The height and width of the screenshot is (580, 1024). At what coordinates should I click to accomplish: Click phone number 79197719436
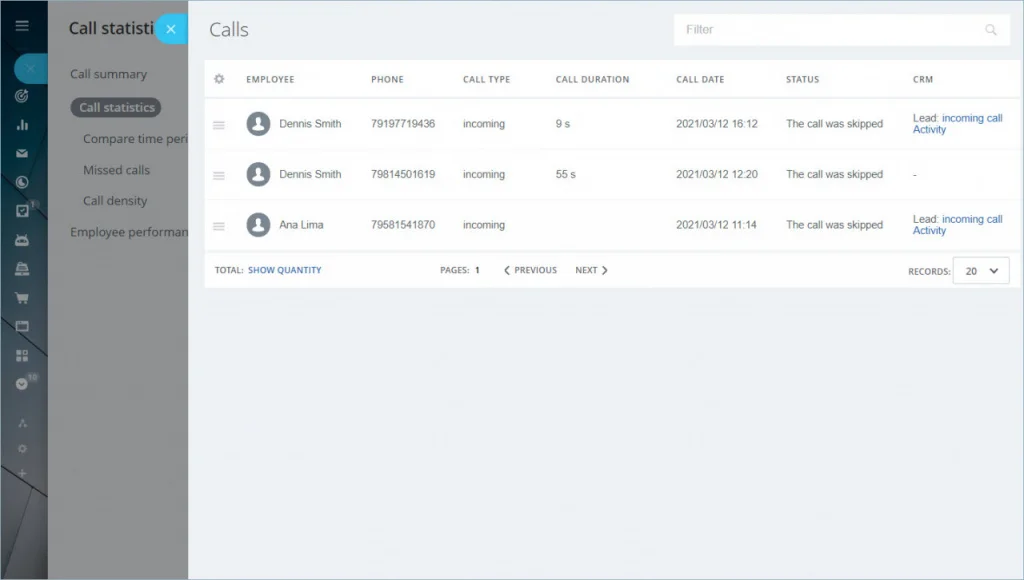(x=403, y=123)
